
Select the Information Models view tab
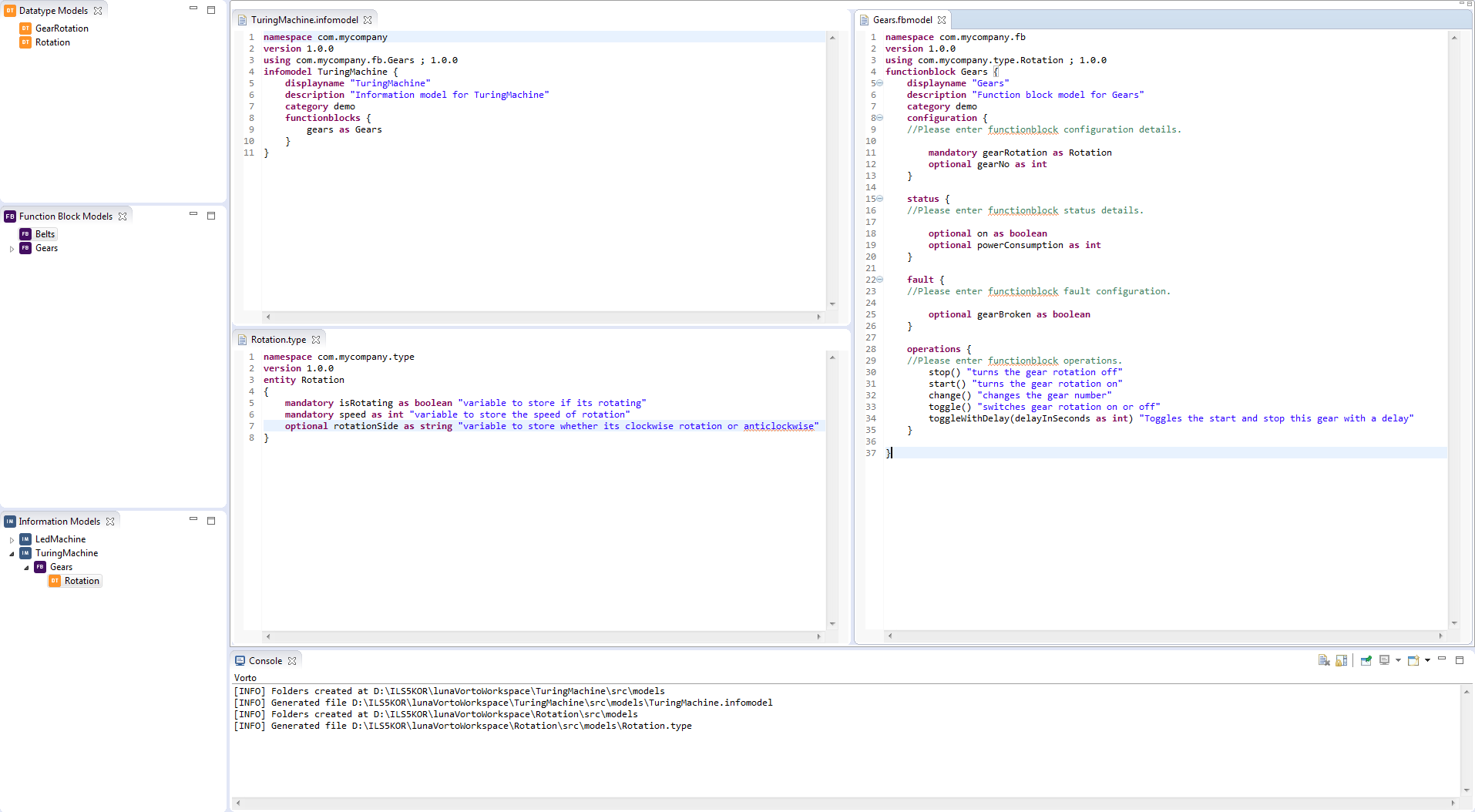coord(59,522)
